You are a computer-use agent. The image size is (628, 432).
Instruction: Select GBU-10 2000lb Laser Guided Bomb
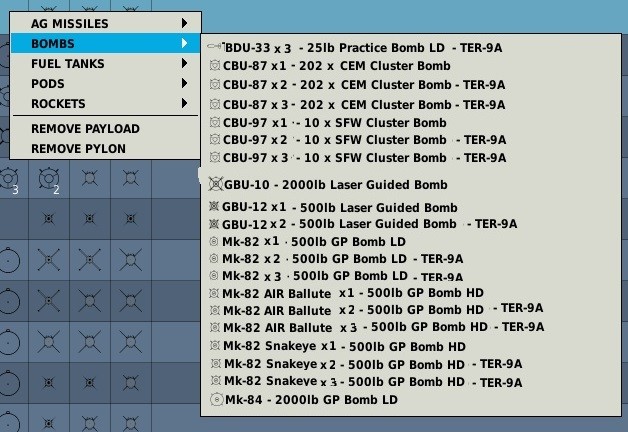(328, 185)
